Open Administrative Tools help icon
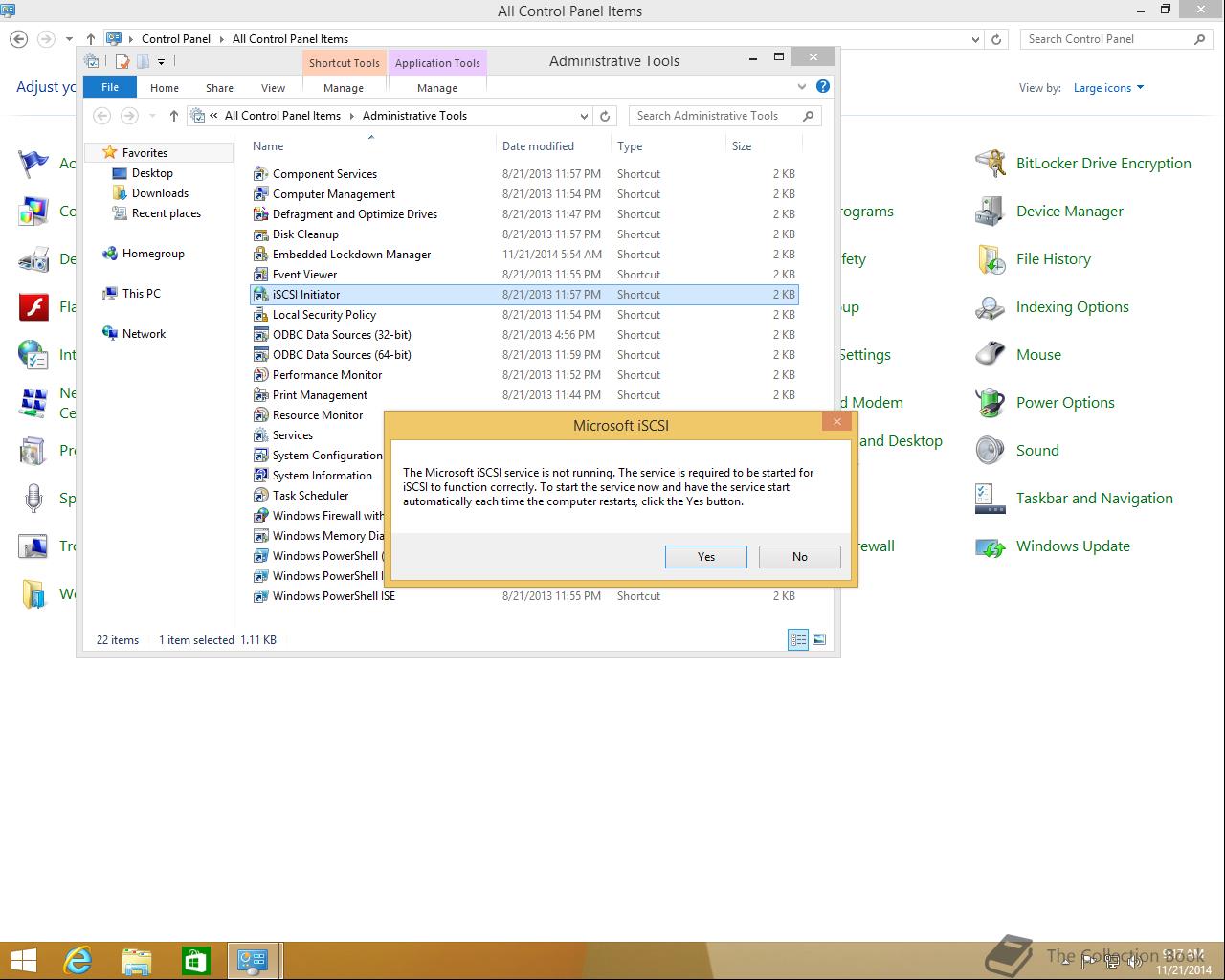 pyautogui.click(x=823, y=86)
